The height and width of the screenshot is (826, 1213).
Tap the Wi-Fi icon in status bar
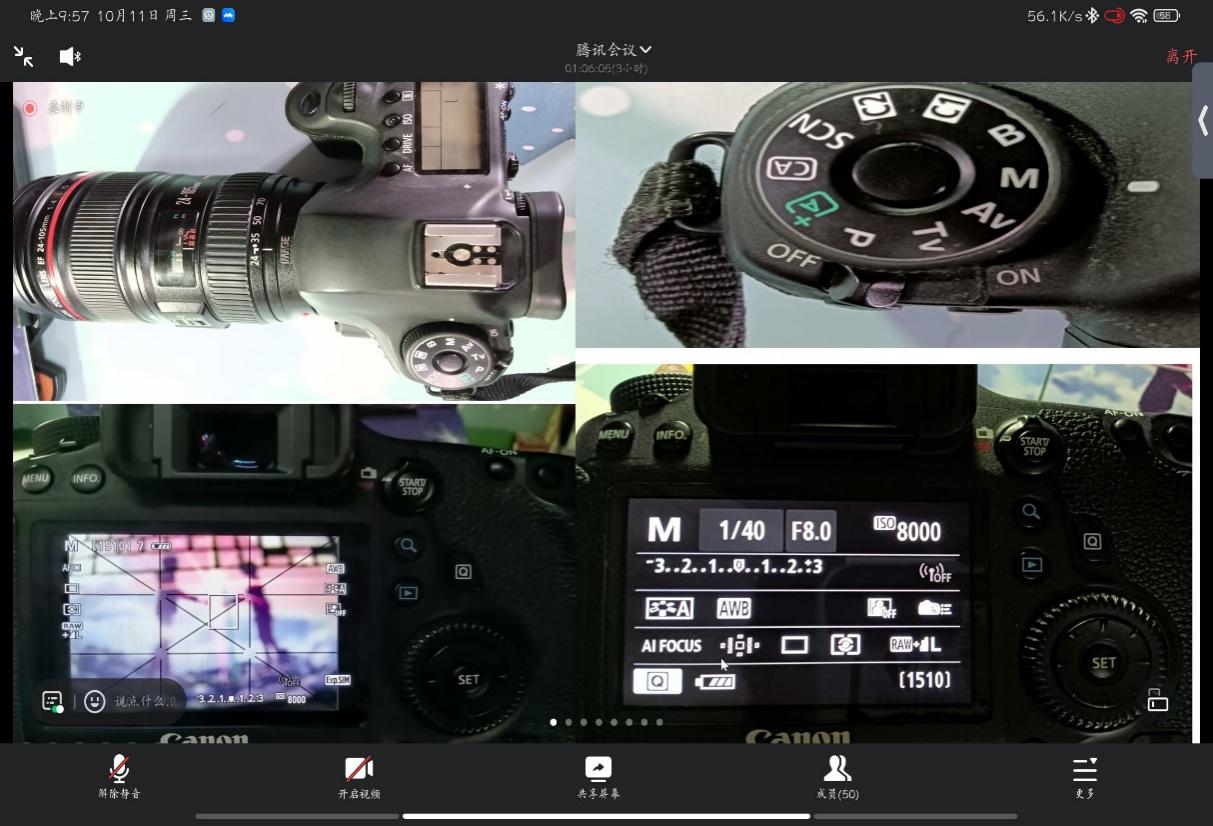pyautogui.click(x=1138, y=16)
